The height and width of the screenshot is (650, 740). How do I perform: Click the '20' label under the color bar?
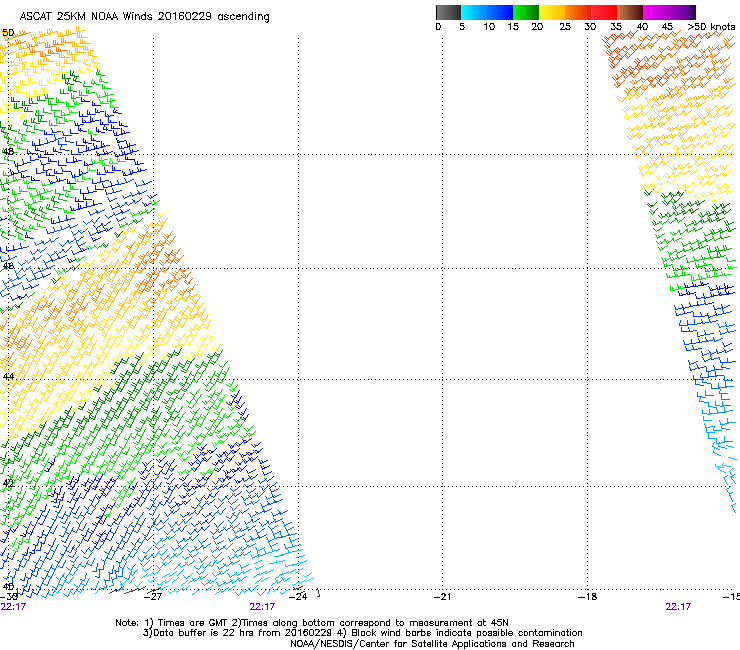pyautogui.click(x=537, y=27)
